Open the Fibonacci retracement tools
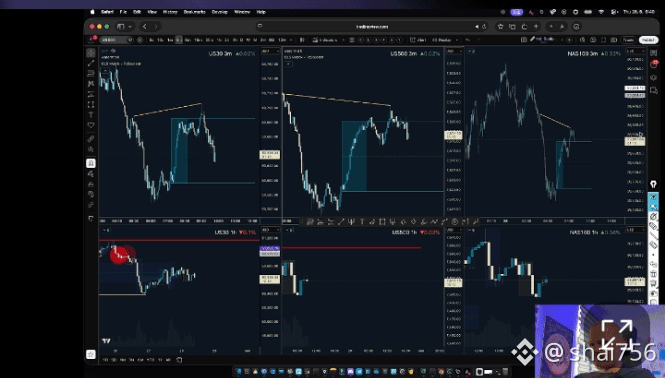665x378 pixels. 91,73
